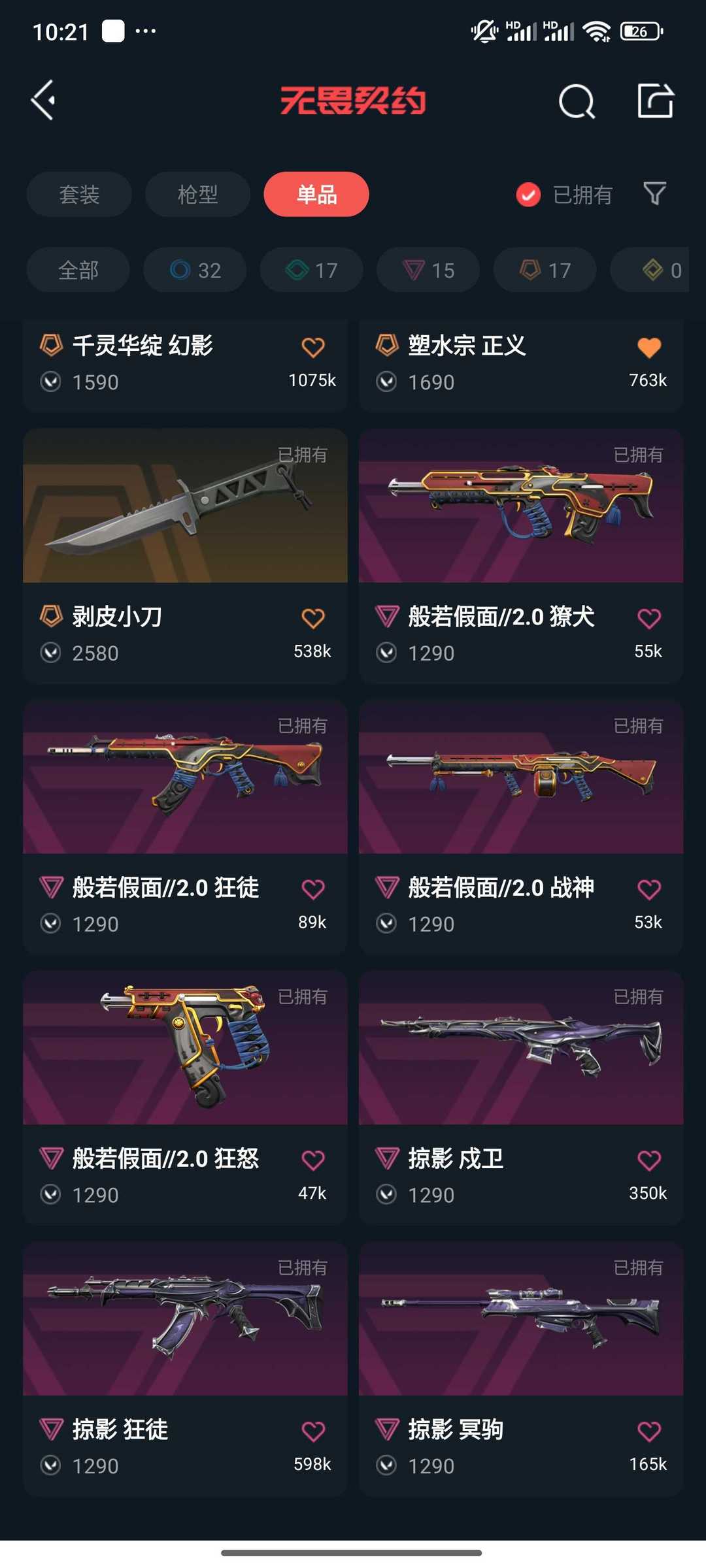Select the 全部 filter chip
706x1568 pixels.
pyautogui.click(x=78, y=270)
